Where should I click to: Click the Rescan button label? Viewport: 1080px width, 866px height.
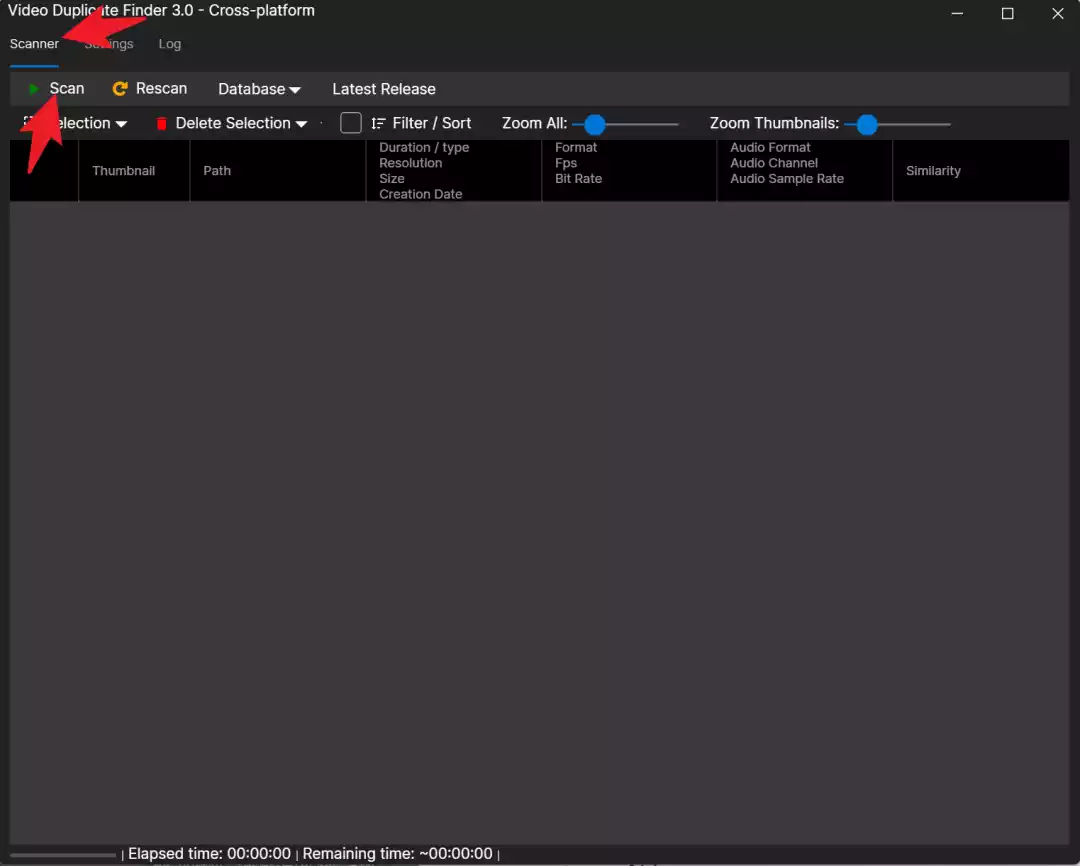(161, 89)
